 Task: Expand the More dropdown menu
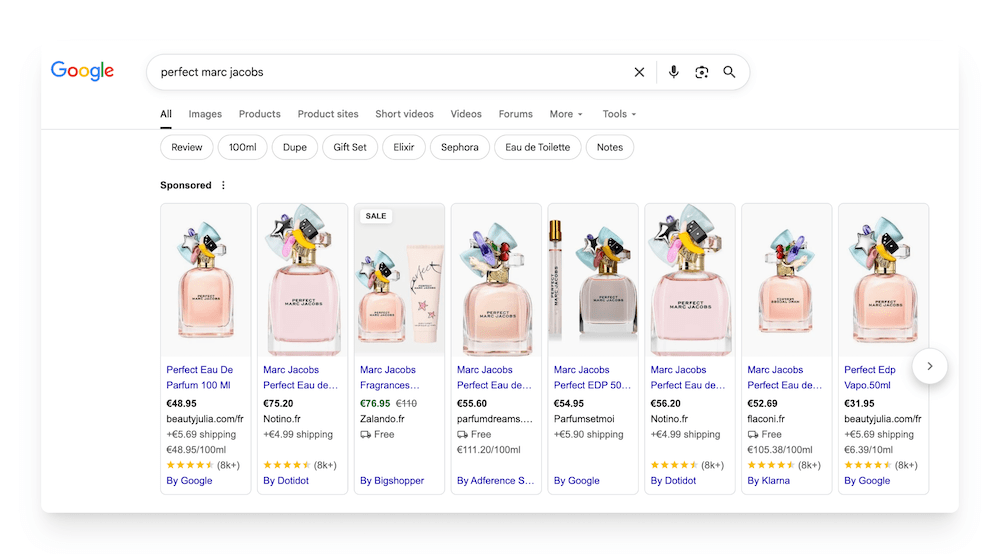pos(566,114)
